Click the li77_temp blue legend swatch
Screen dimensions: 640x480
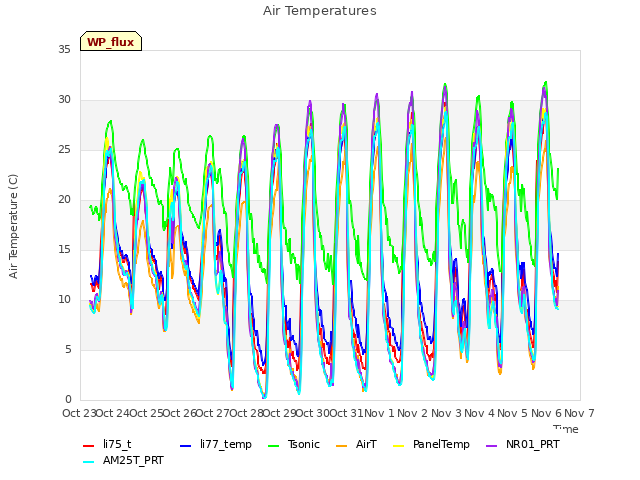pos(186,446)
